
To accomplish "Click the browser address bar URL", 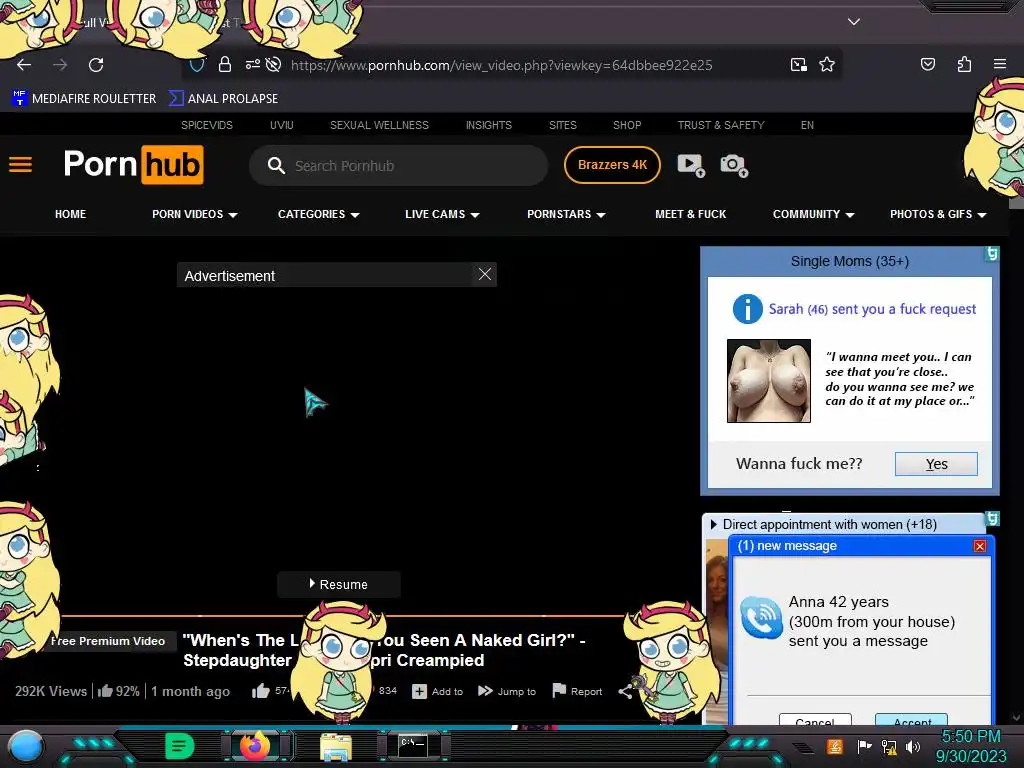I will click(x=502, y=65).
